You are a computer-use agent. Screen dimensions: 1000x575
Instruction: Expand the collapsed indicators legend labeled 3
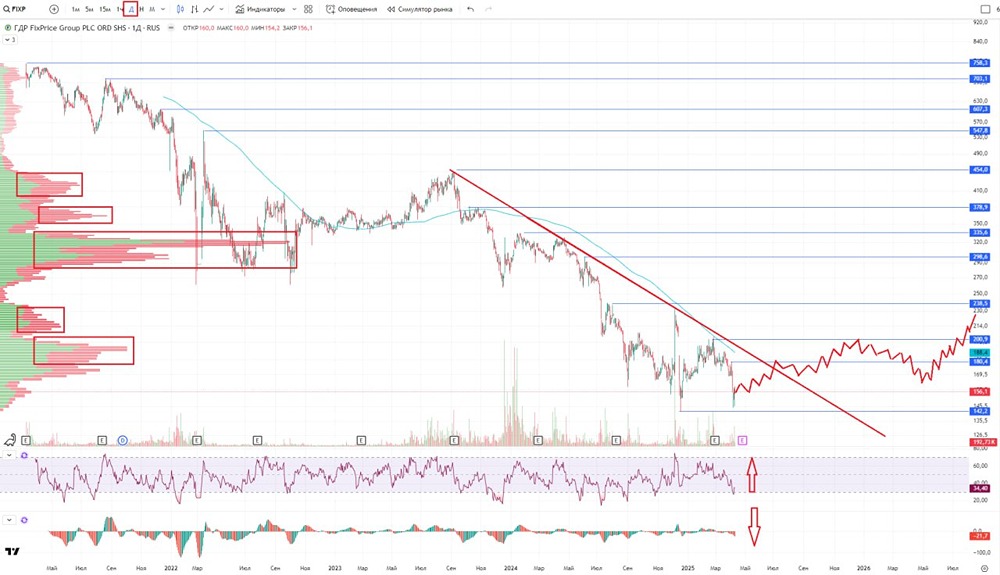click(x=10, y=40)
